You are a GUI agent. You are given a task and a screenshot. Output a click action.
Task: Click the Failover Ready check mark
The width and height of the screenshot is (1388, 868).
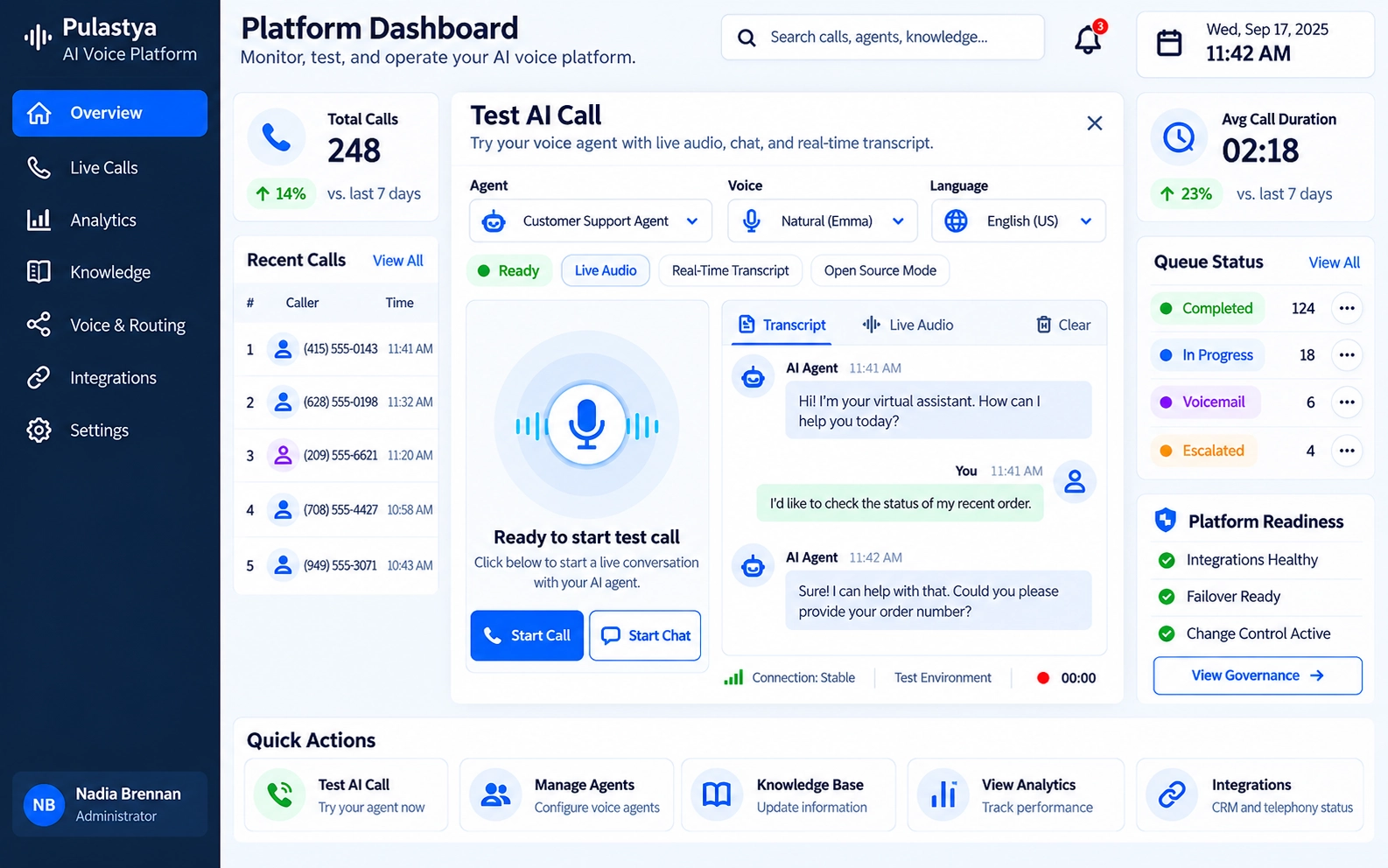pyautogui.click(x=1167, y=597)
